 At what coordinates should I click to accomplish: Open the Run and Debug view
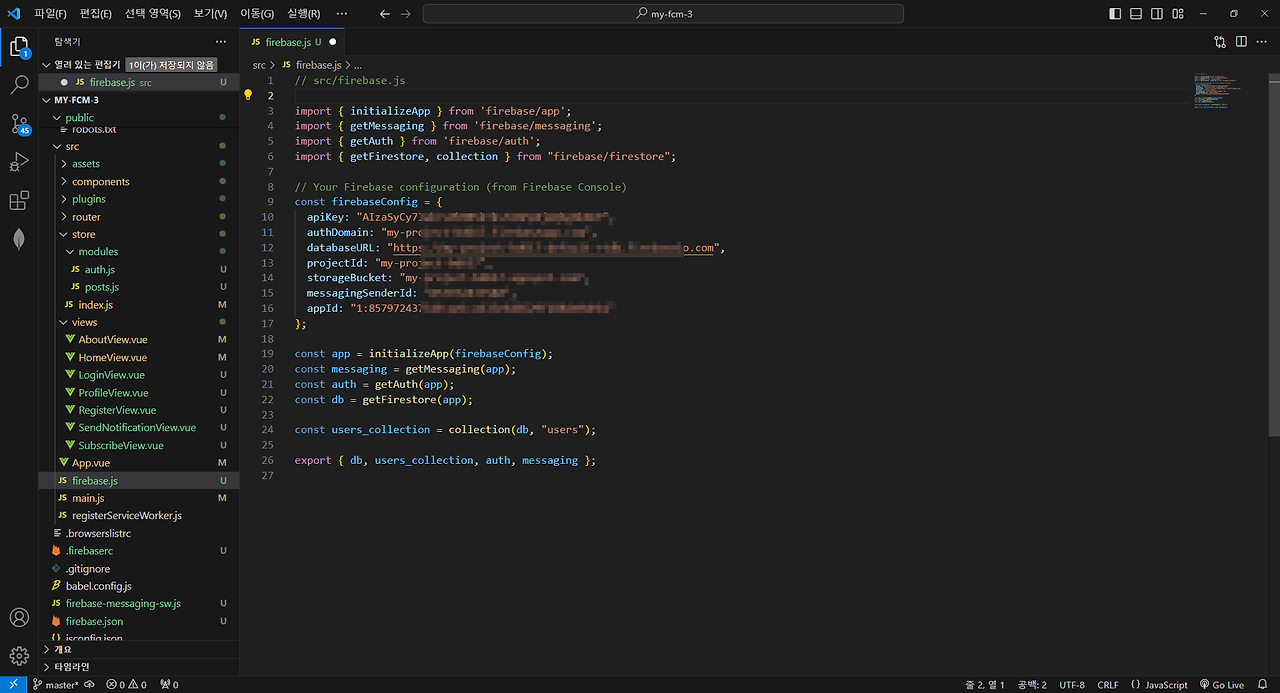19,162
